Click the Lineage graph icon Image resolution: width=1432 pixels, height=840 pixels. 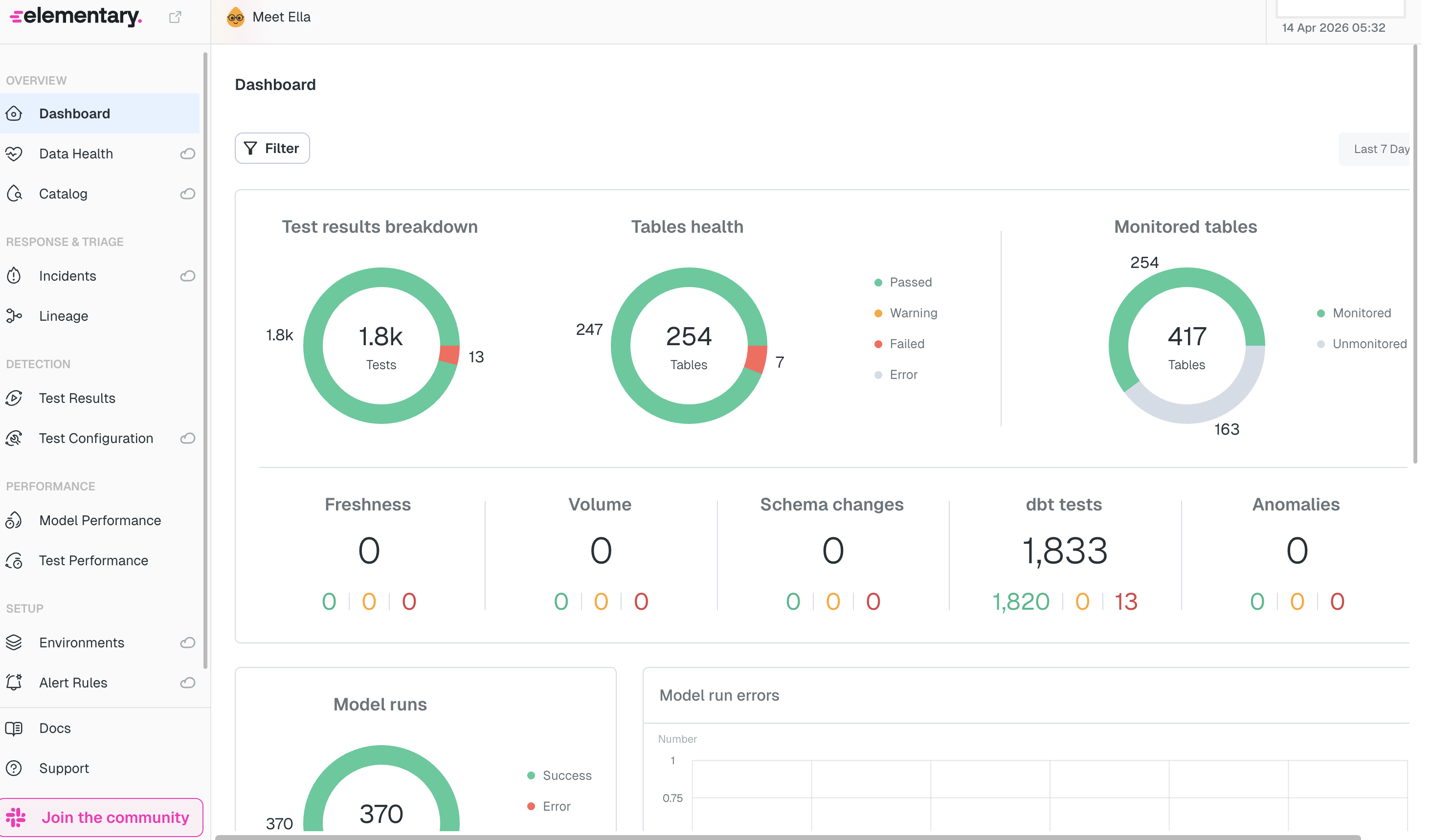[x=14, y=316]
